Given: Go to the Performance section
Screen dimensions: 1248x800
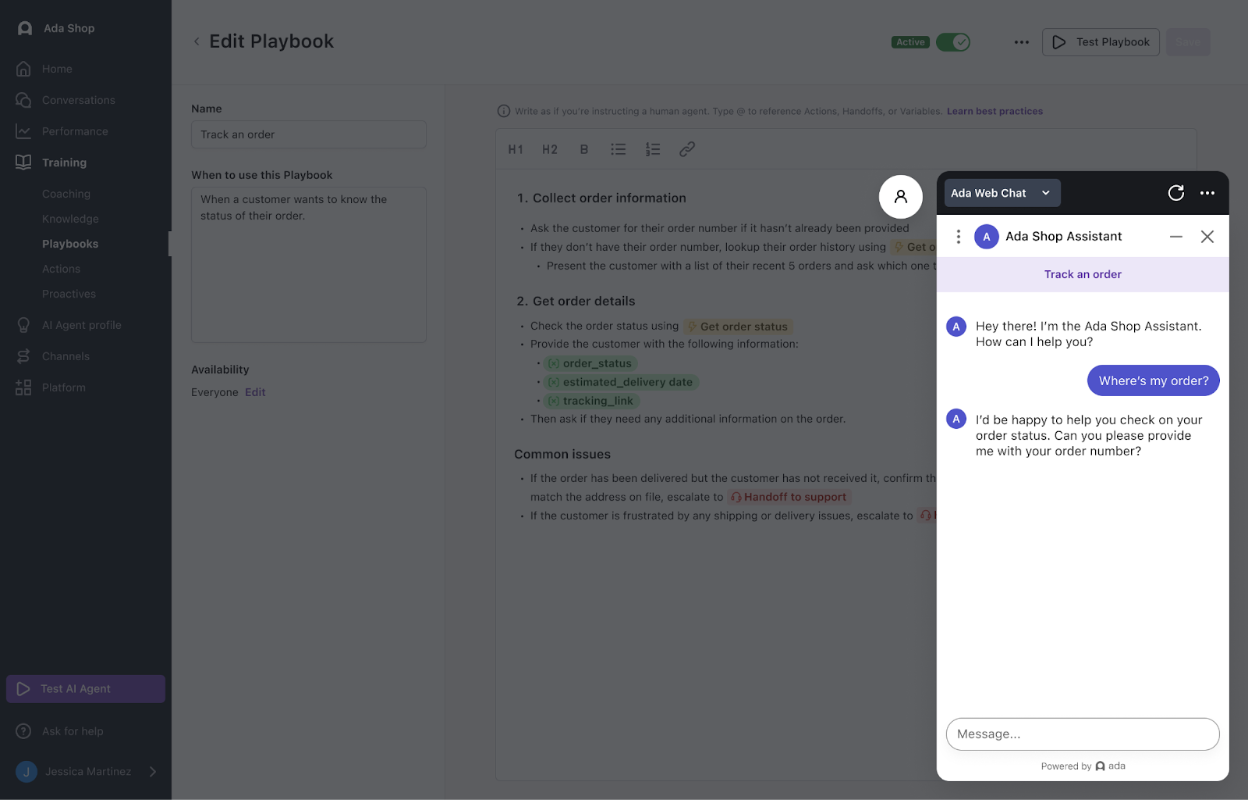Looking at the screenshot, I should coord(75,131).
